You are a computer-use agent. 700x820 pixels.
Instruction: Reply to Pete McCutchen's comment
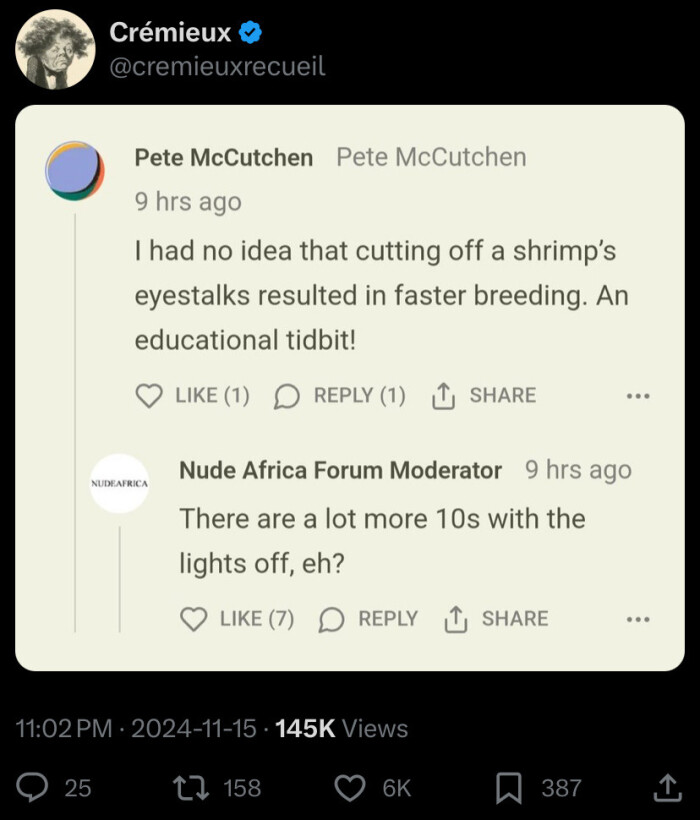coord(287,396)
